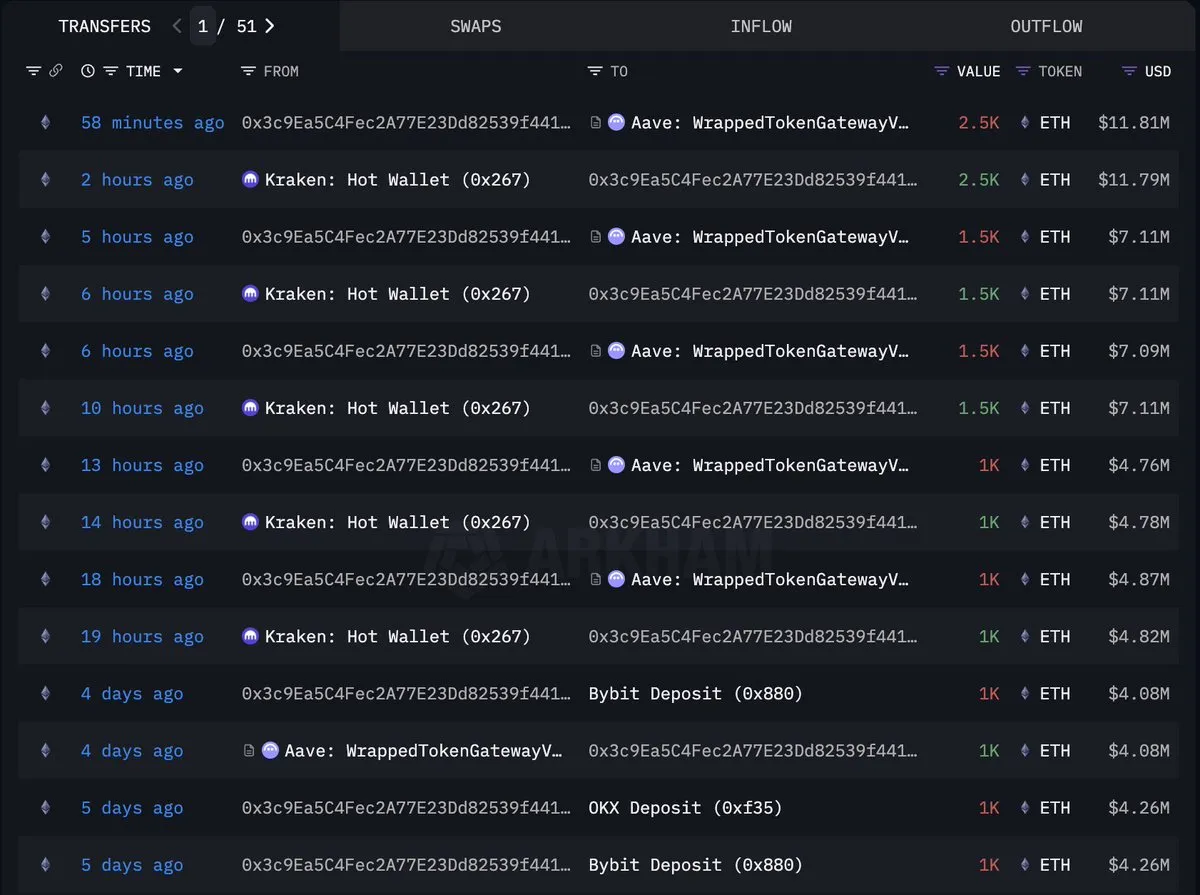
Task: Select the $11.81M USD value
Action: [x=1134, y=123]
